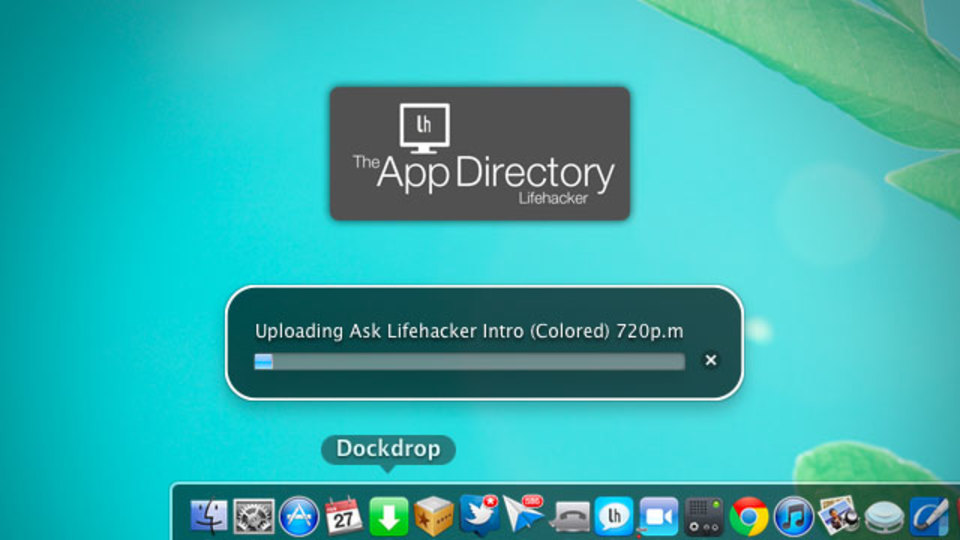
Task: Click the Dockdrop tooltip label
Action: pos(388,449)
